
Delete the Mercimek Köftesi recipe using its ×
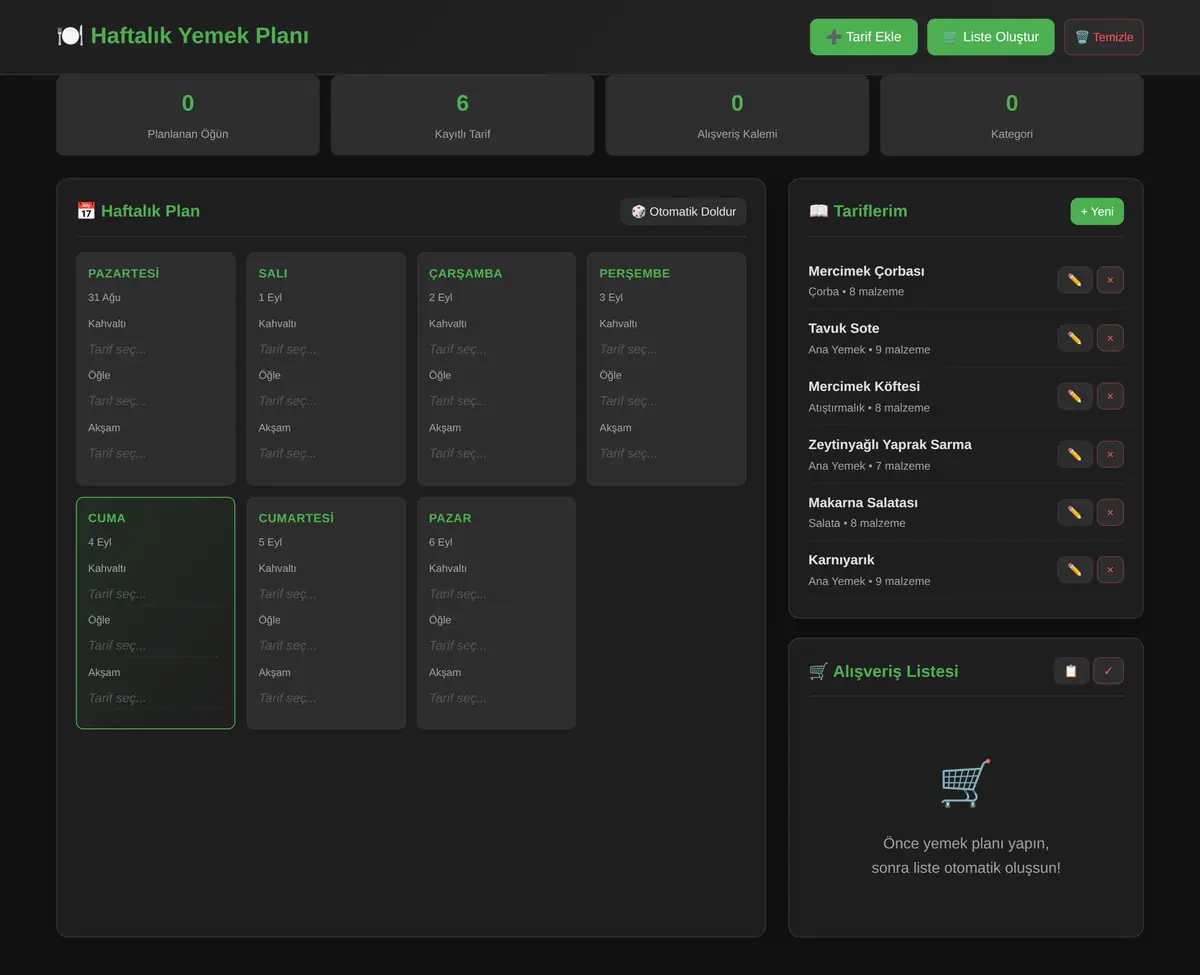pyautogui.click(x=1110, y=396)
